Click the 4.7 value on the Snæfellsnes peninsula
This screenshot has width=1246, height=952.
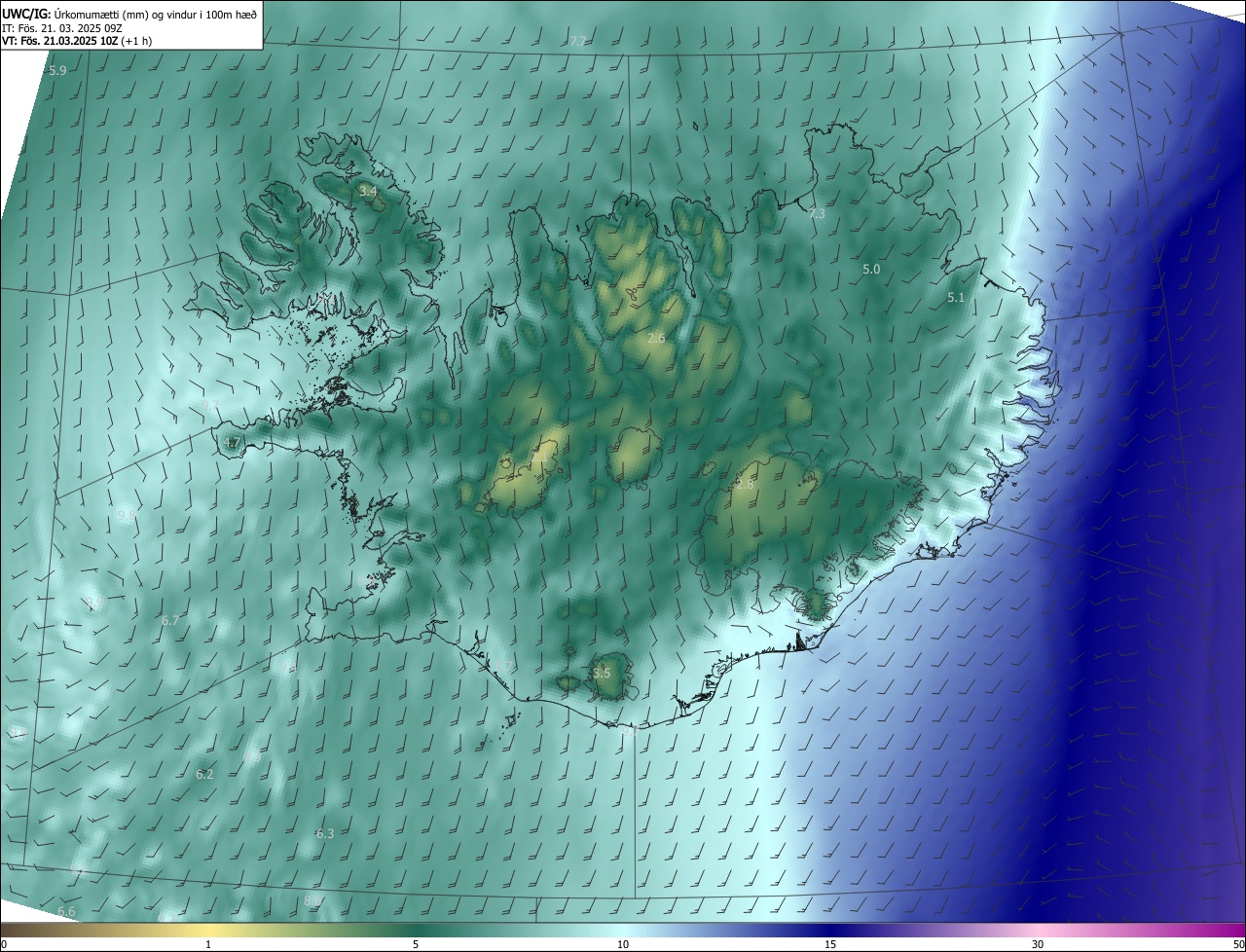(x=232, y=443)
